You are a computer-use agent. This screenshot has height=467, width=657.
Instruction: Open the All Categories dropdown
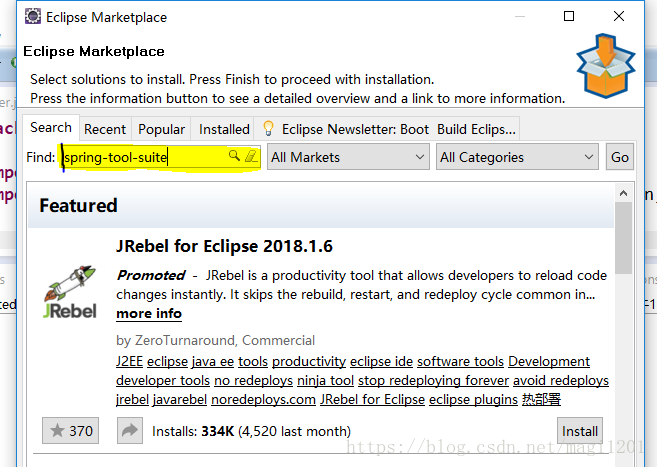517,157
